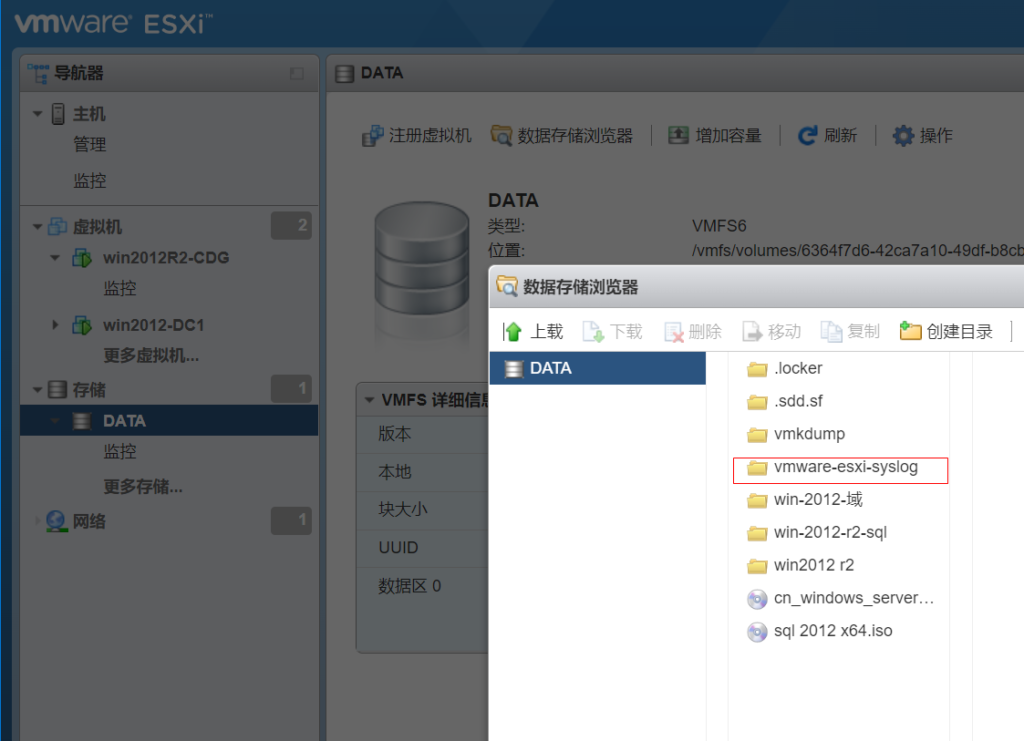Click the 虚拟机 virtual machines icon
Image resolution: width=1024 pixels, height=741 pixels.
coord(57,227)
